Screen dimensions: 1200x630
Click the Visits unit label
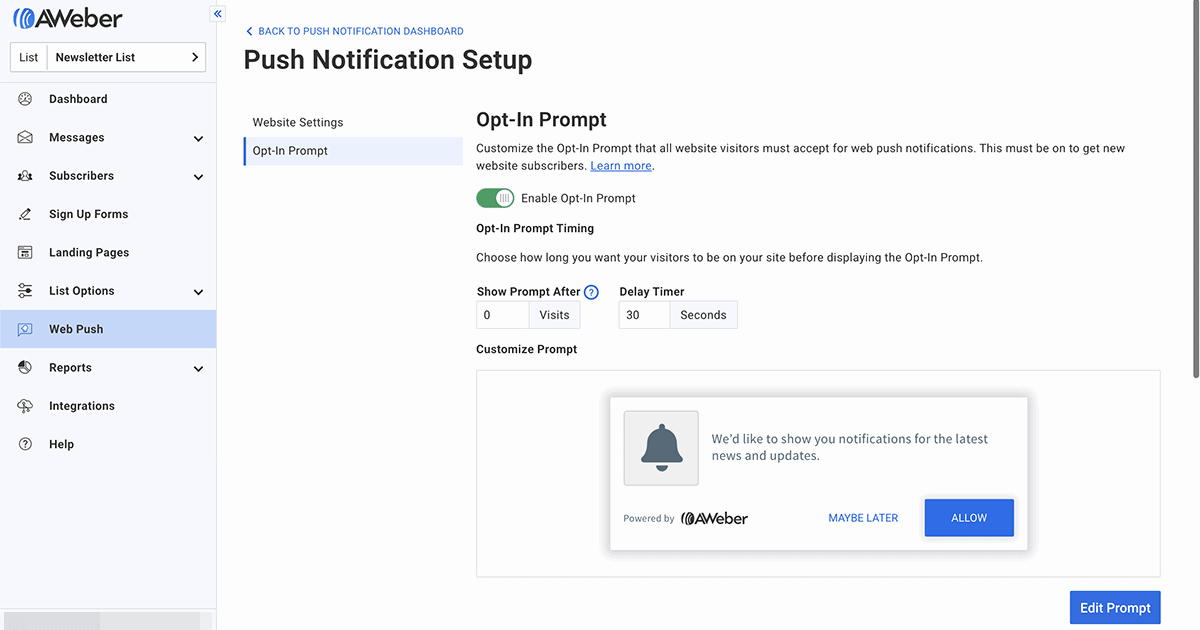(554, 315)
